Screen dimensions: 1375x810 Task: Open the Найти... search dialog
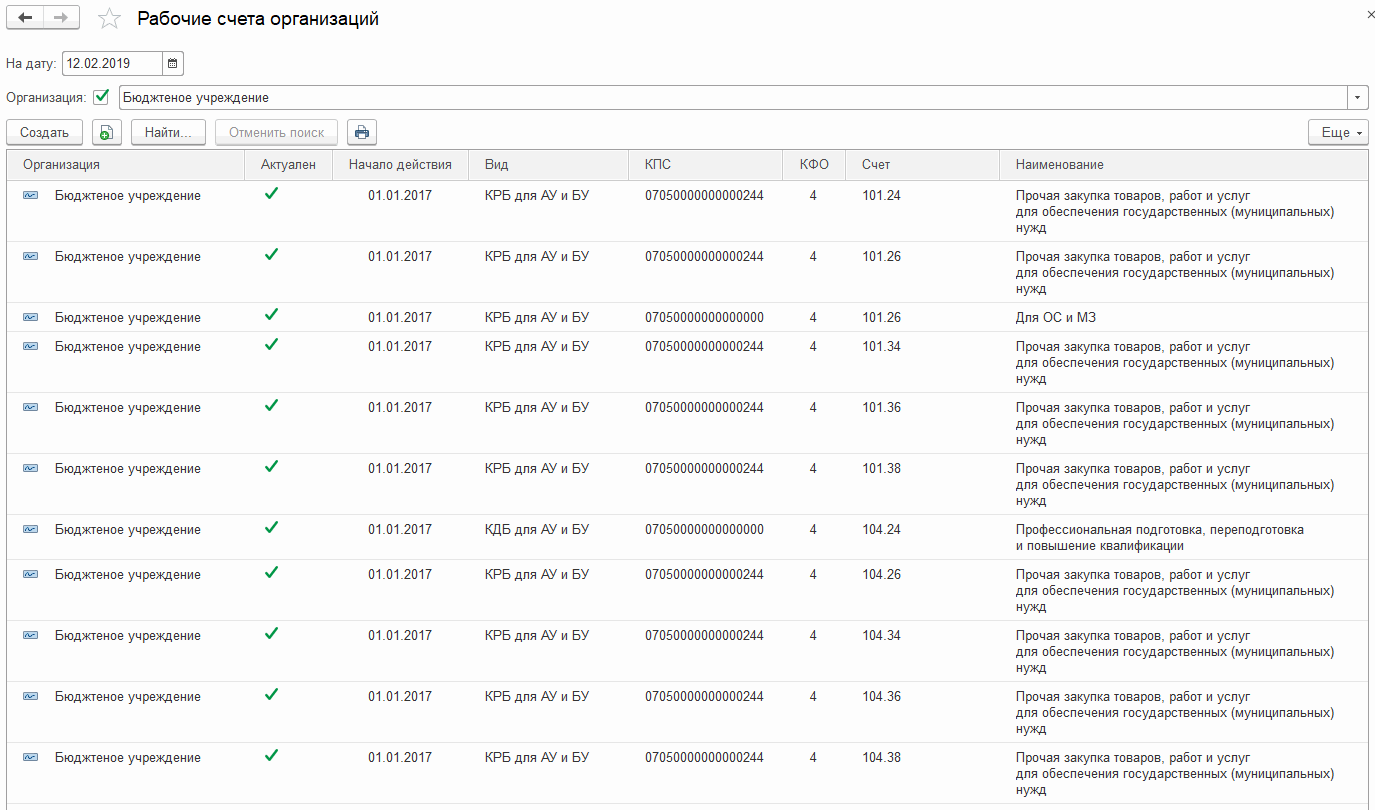[168, 132]
